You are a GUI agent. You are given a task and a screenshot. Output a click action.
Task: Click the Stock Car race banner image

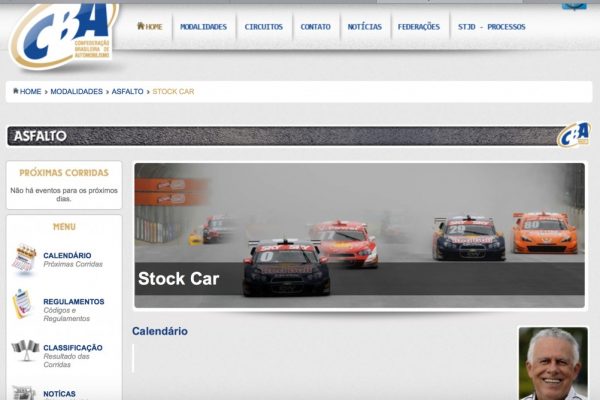pyautogui.click(x=359, y=235)
